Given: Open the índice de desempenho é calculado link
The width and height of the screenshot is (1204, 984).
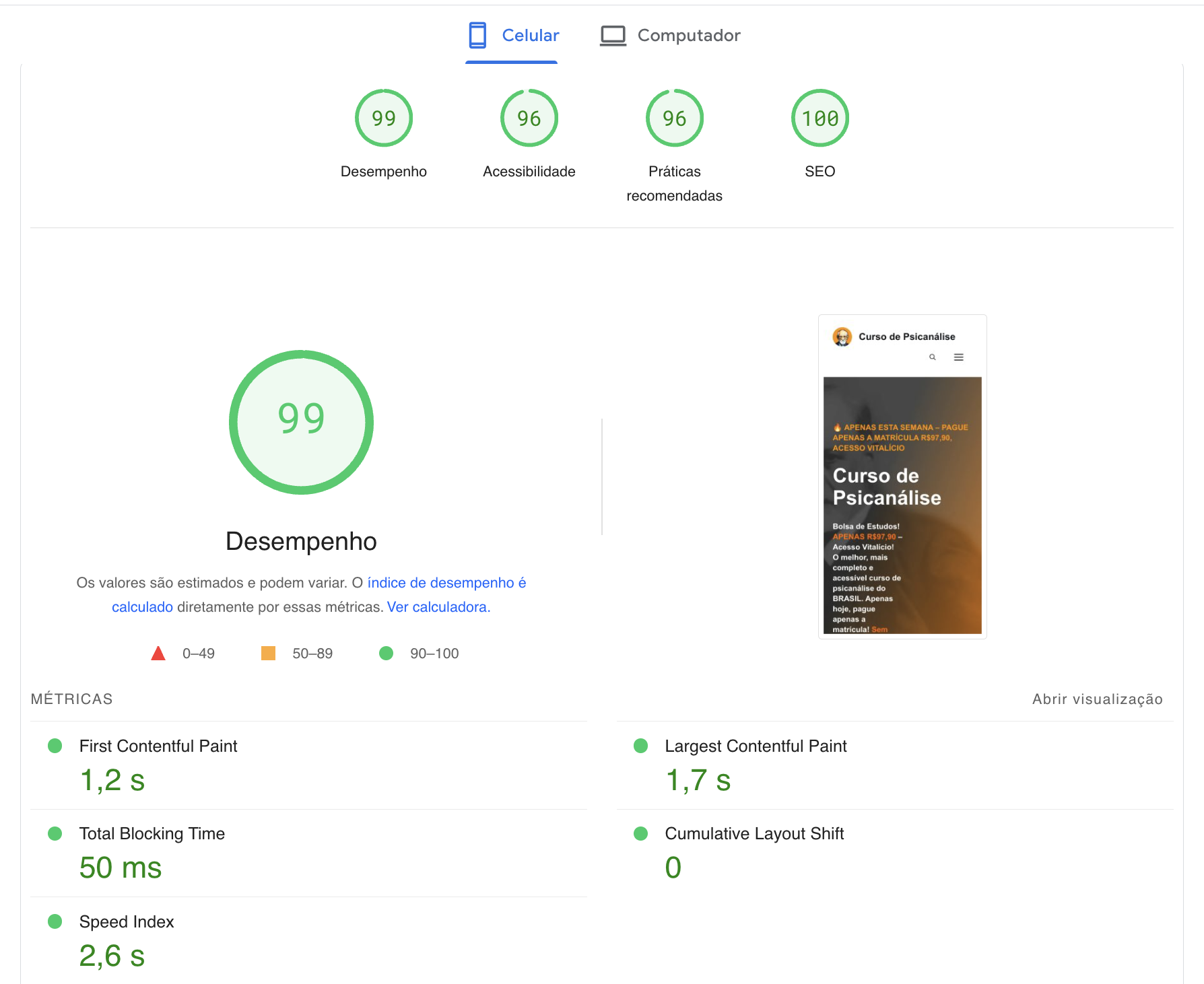Looking at the screenshot, I should tap(446, 583).
